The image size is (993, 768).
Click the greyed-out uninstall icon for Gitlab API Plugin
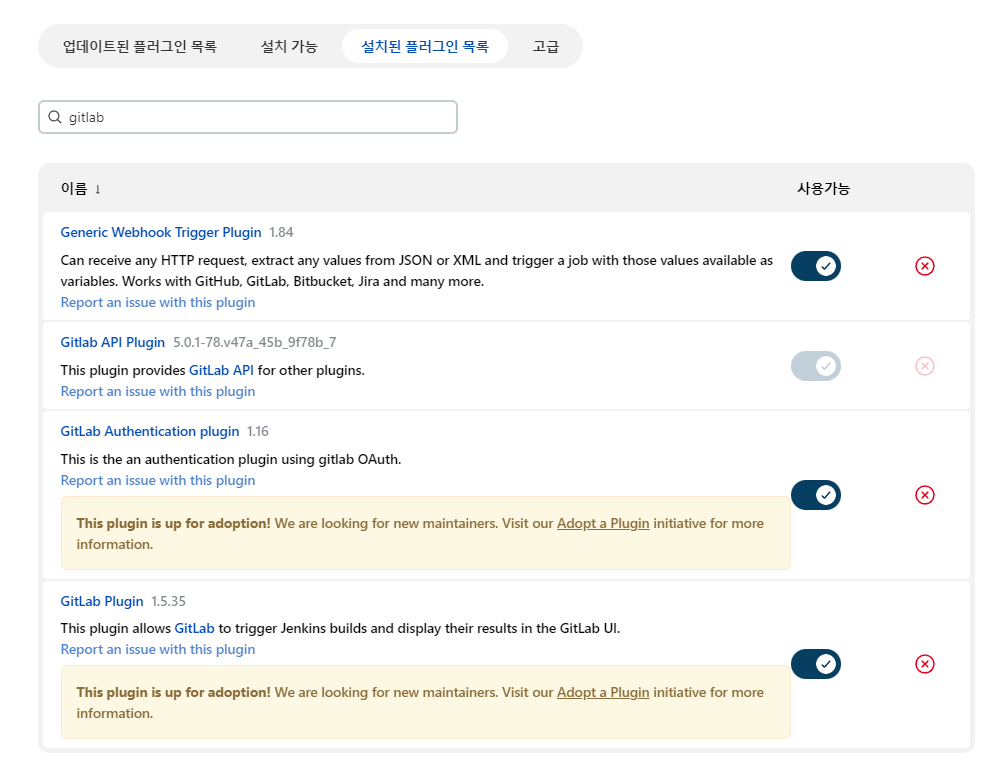pos(925,366)
